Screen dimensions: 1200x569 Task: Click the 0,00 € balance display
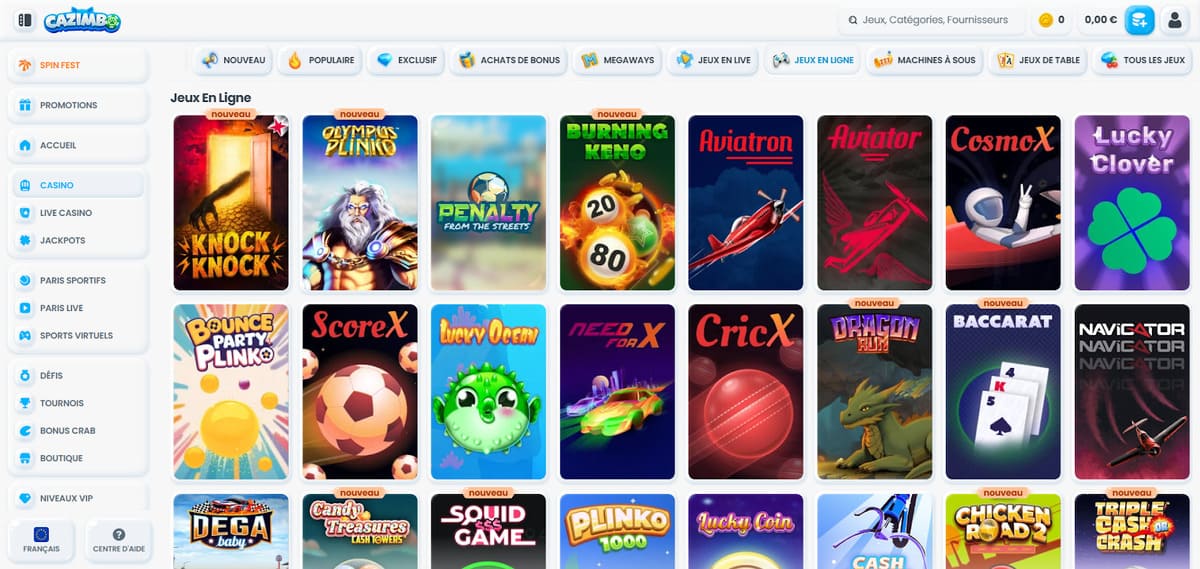click(x=1100, y=20)
